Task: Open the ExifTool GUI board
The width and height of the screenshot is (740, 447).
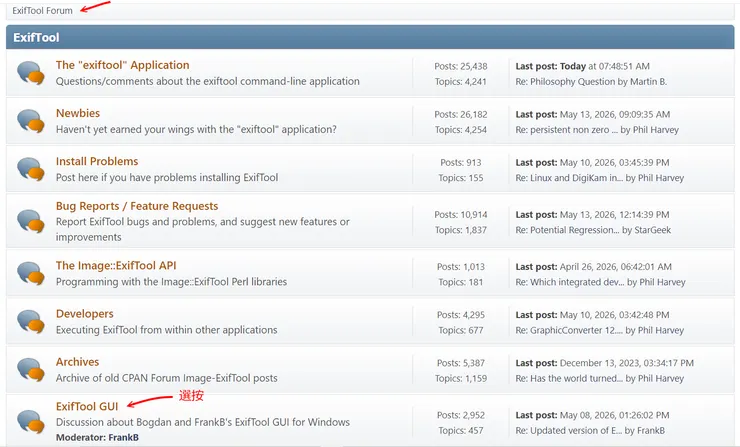Action: [x=87, y=406]
